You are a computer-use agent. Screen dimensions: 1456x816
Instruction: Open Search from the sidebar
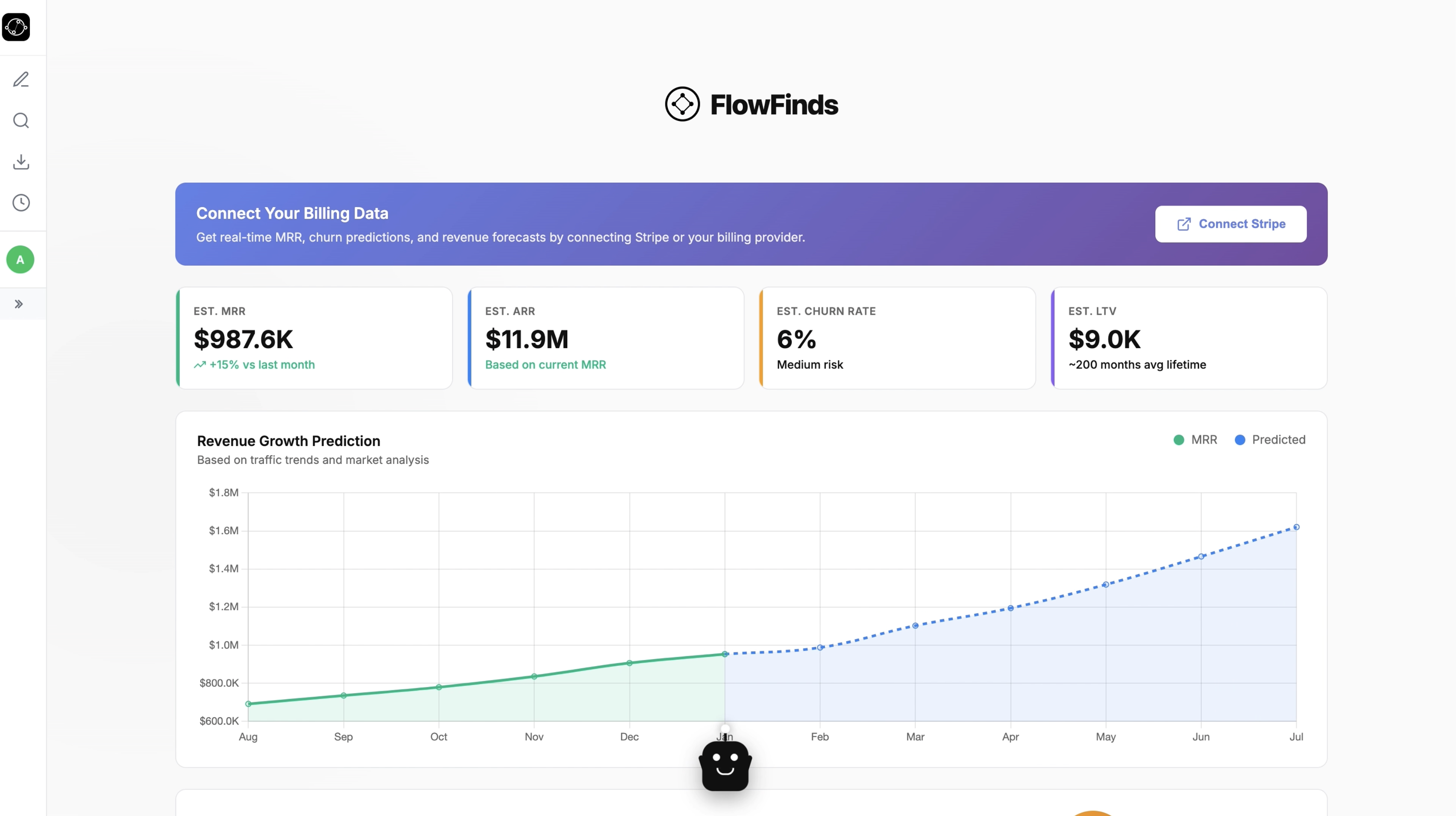[21, 120]
